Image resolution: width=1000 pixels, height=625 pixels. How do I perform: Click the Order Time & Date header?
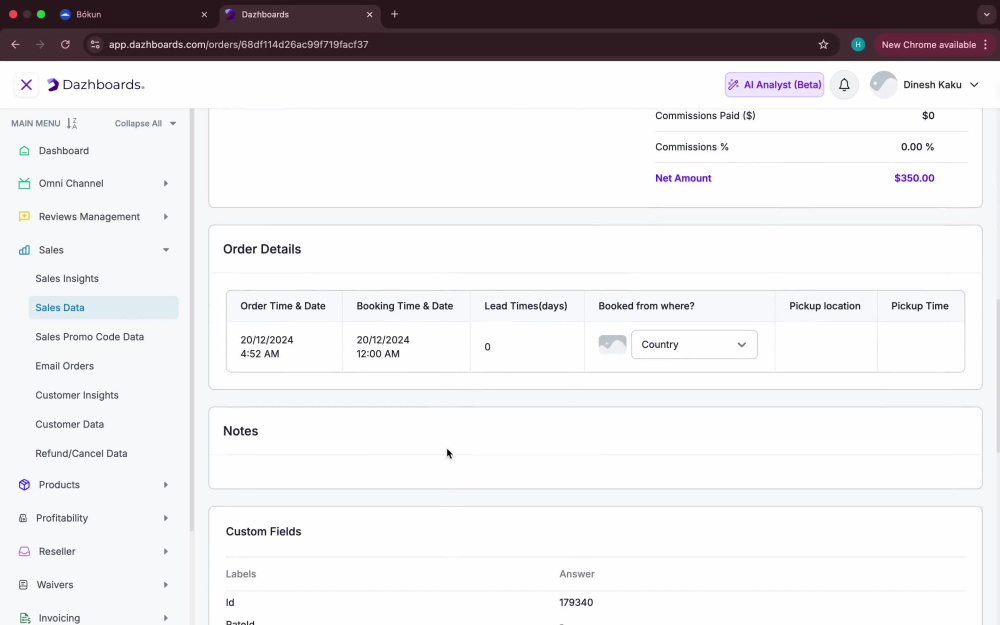tap(283, 306)
